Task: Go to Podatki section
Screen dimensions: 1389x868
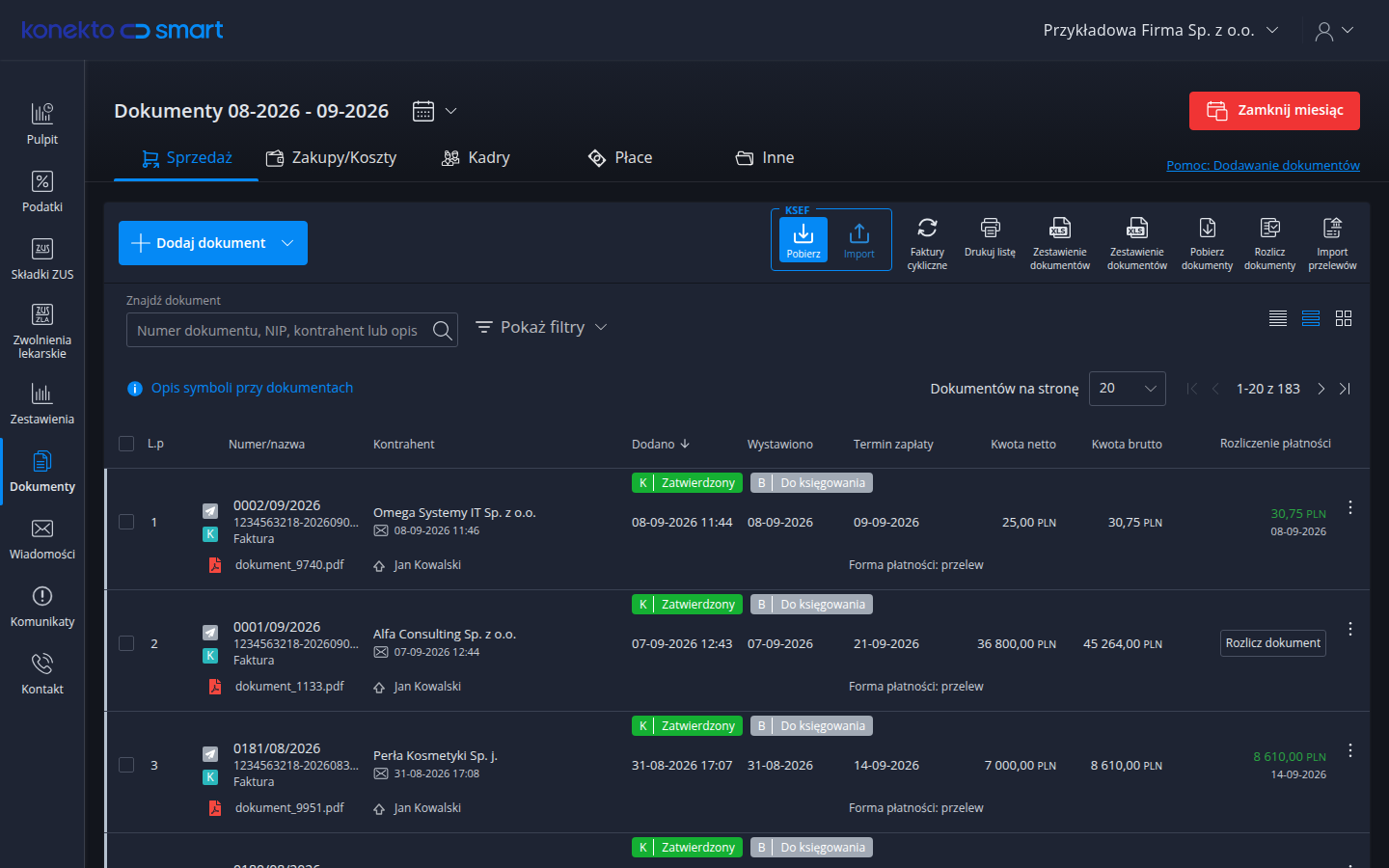Action: pyautogui.click(x=42, y=192)
